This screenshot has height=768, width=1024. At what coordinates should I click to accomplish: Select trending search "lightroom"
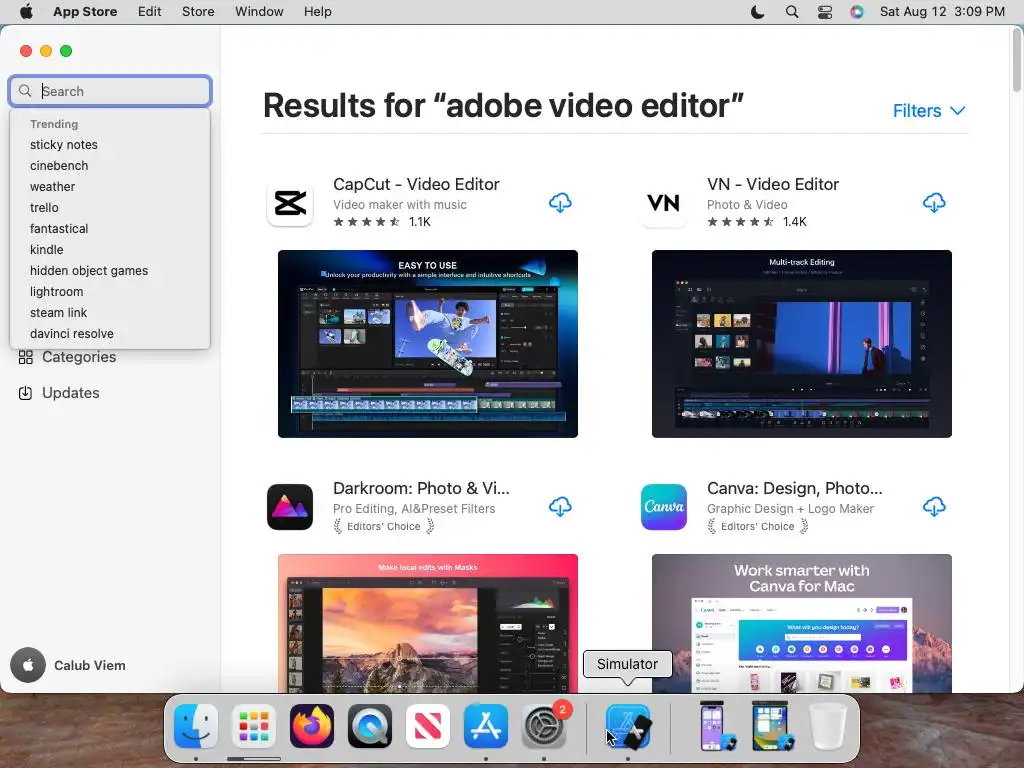pos(56,291)
